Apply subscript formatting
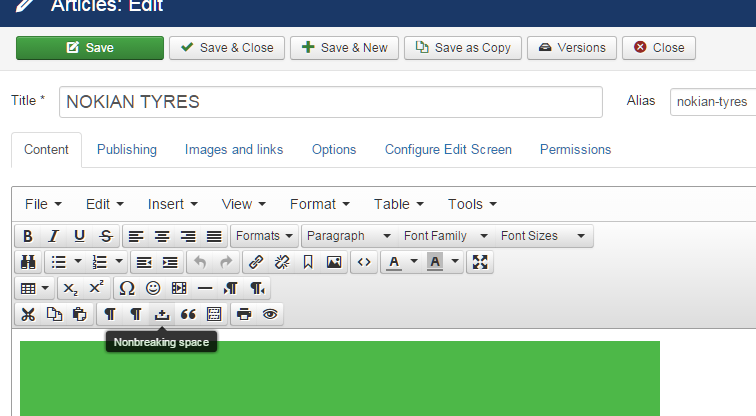The image size is (756, 416). (70, 288)
